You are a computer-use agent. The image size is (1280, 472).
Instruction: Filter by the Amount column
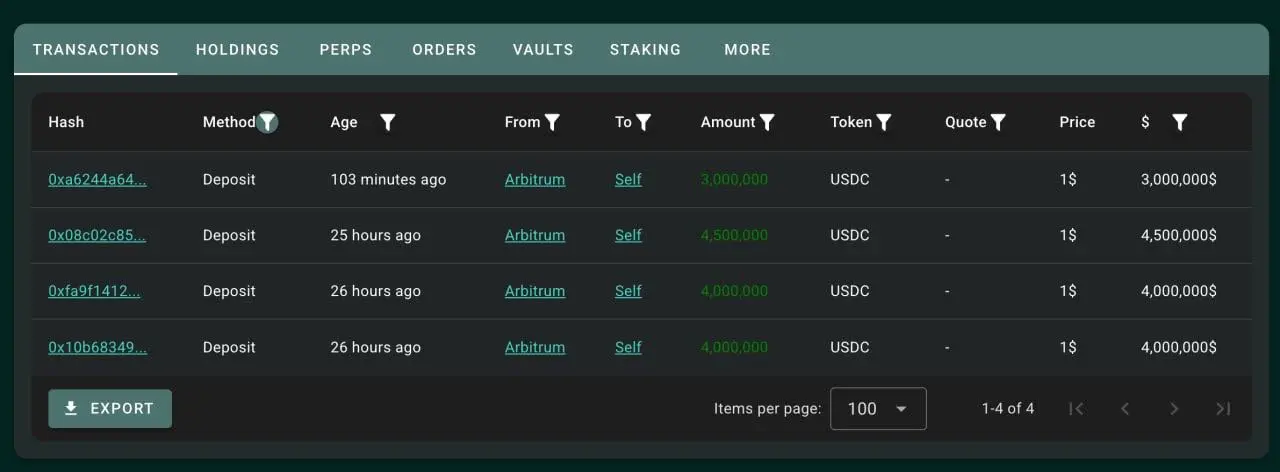767,122
